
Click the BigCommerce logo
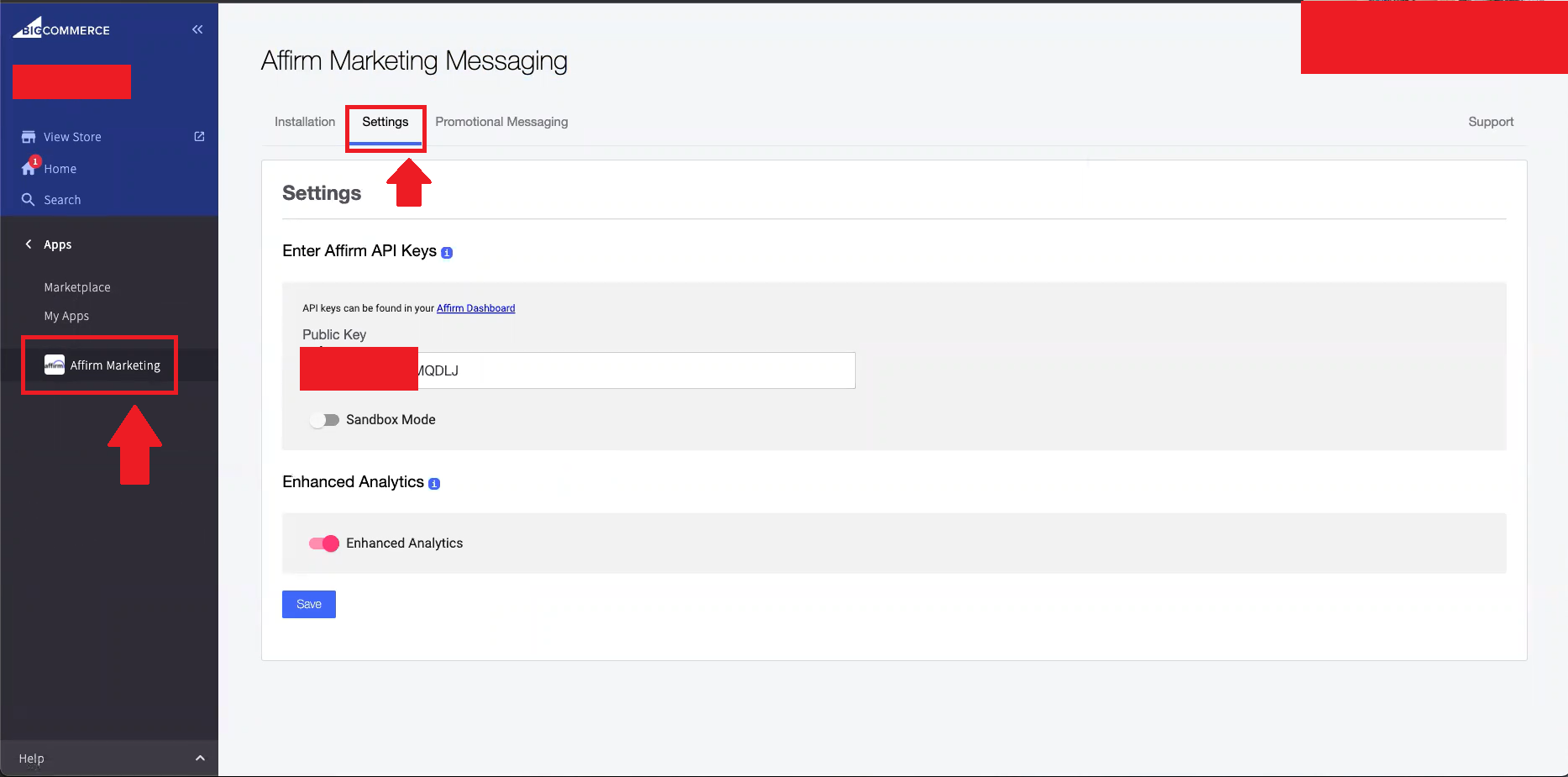61,28
